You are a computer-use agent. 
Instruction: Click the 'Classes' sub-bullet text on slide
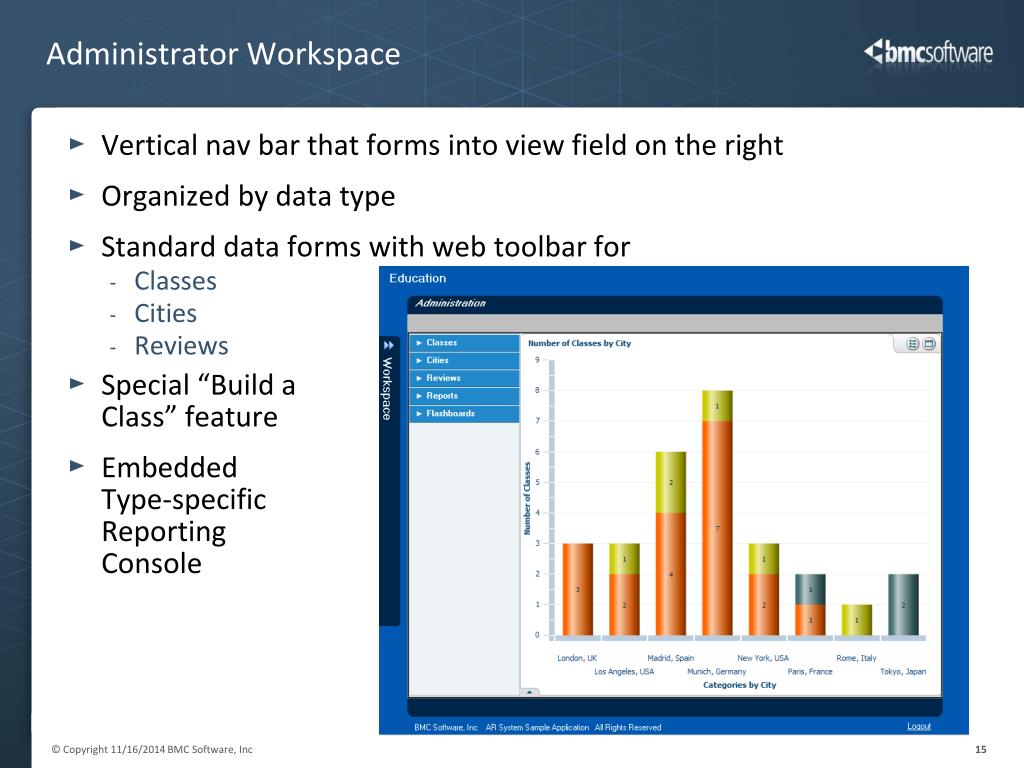pos(175,281)
